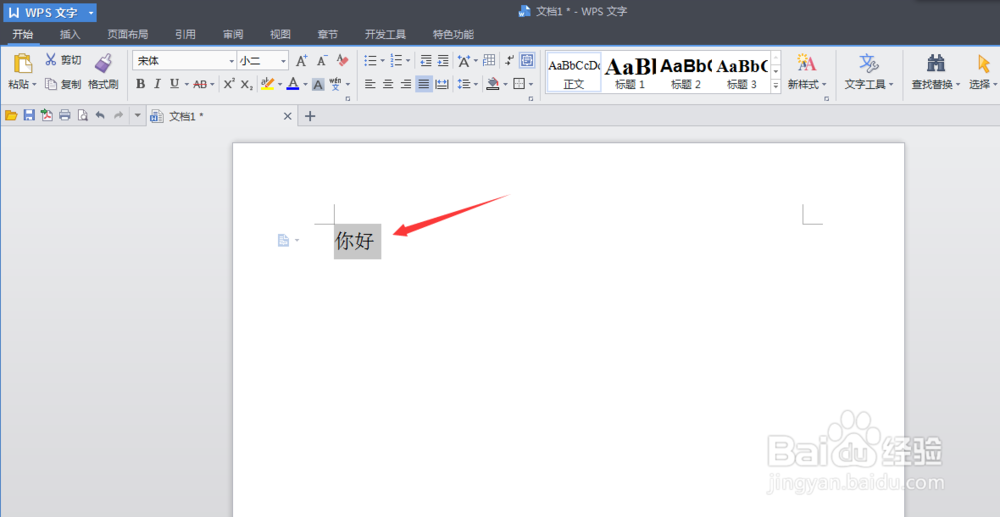Redo with the forward arrow icon
The height and width of the screenshot is (517, 1000).
tap(118, 115)
